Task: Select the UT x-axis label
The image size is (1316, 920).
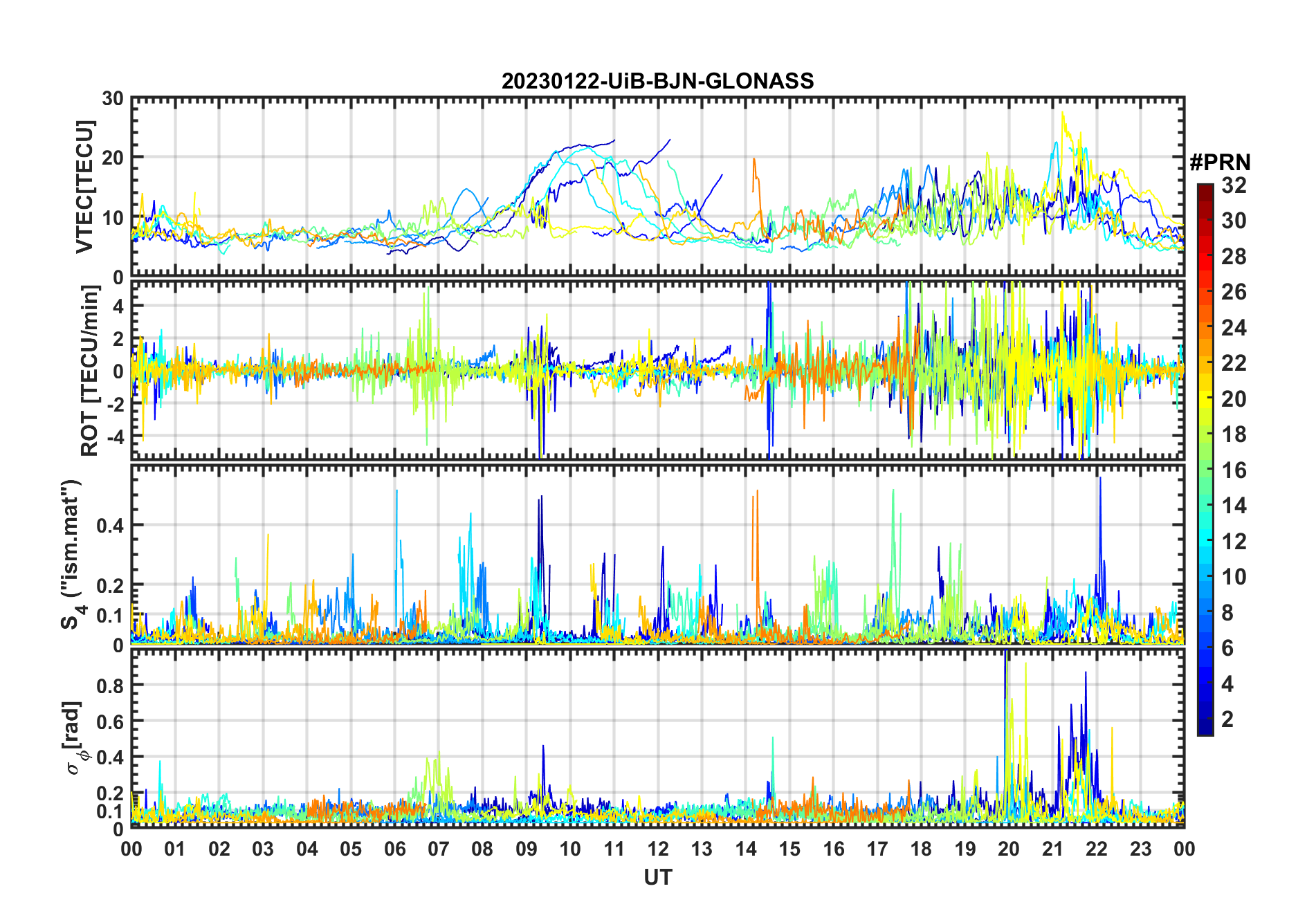Action: [658, 877]
